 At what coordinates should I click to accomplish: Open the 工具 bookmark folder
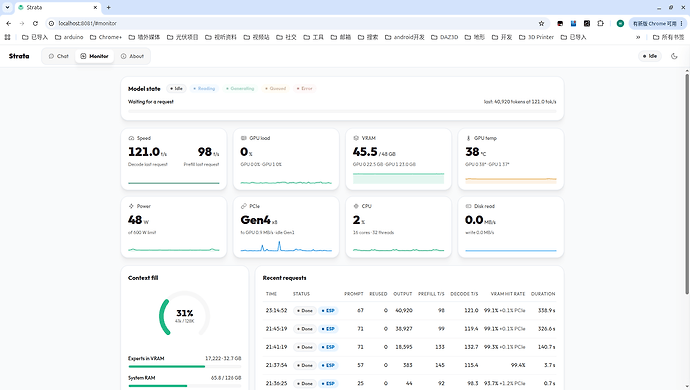click(313, 37)
